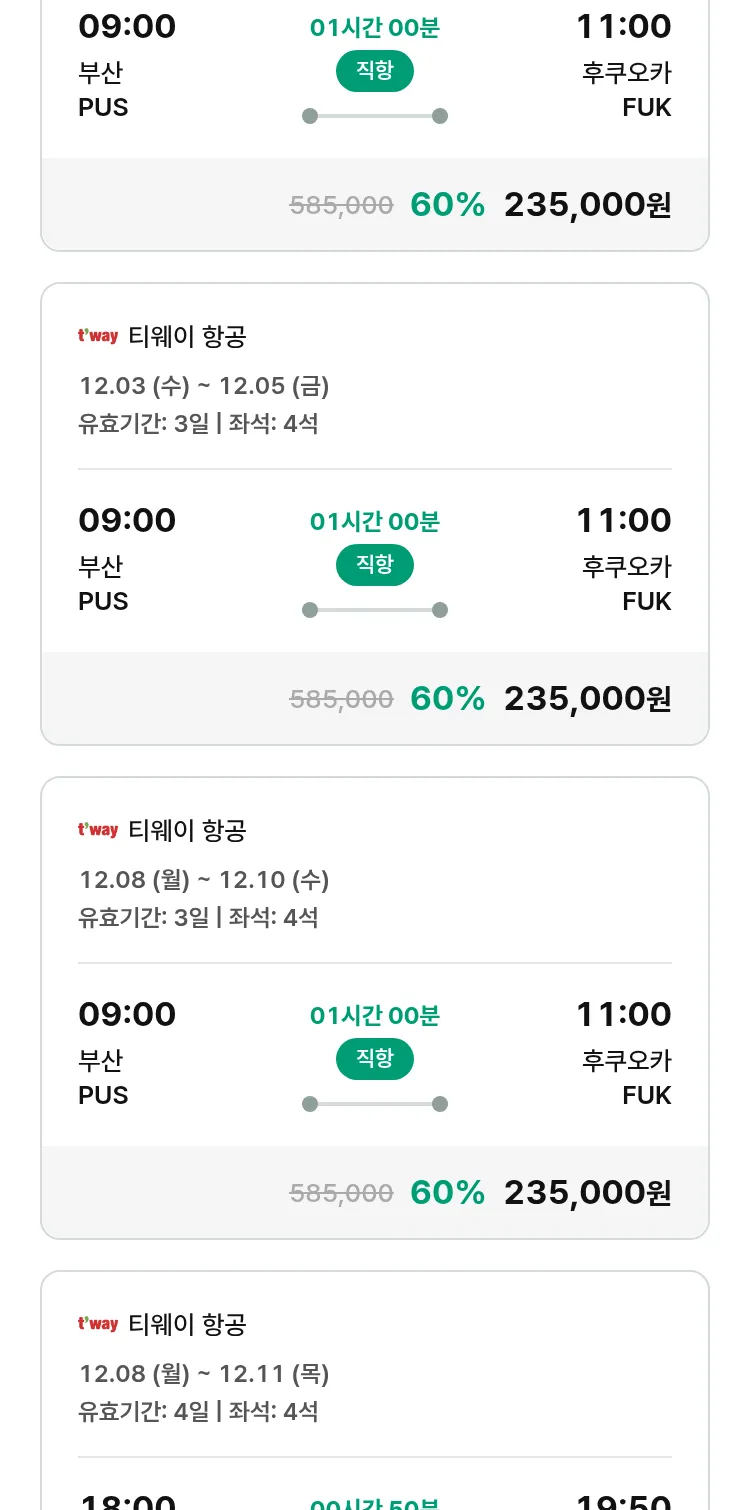750x1510 pixels.
Task: Select 235,000원 price in 12.08–12.10 card
Action: [587, 1193]
